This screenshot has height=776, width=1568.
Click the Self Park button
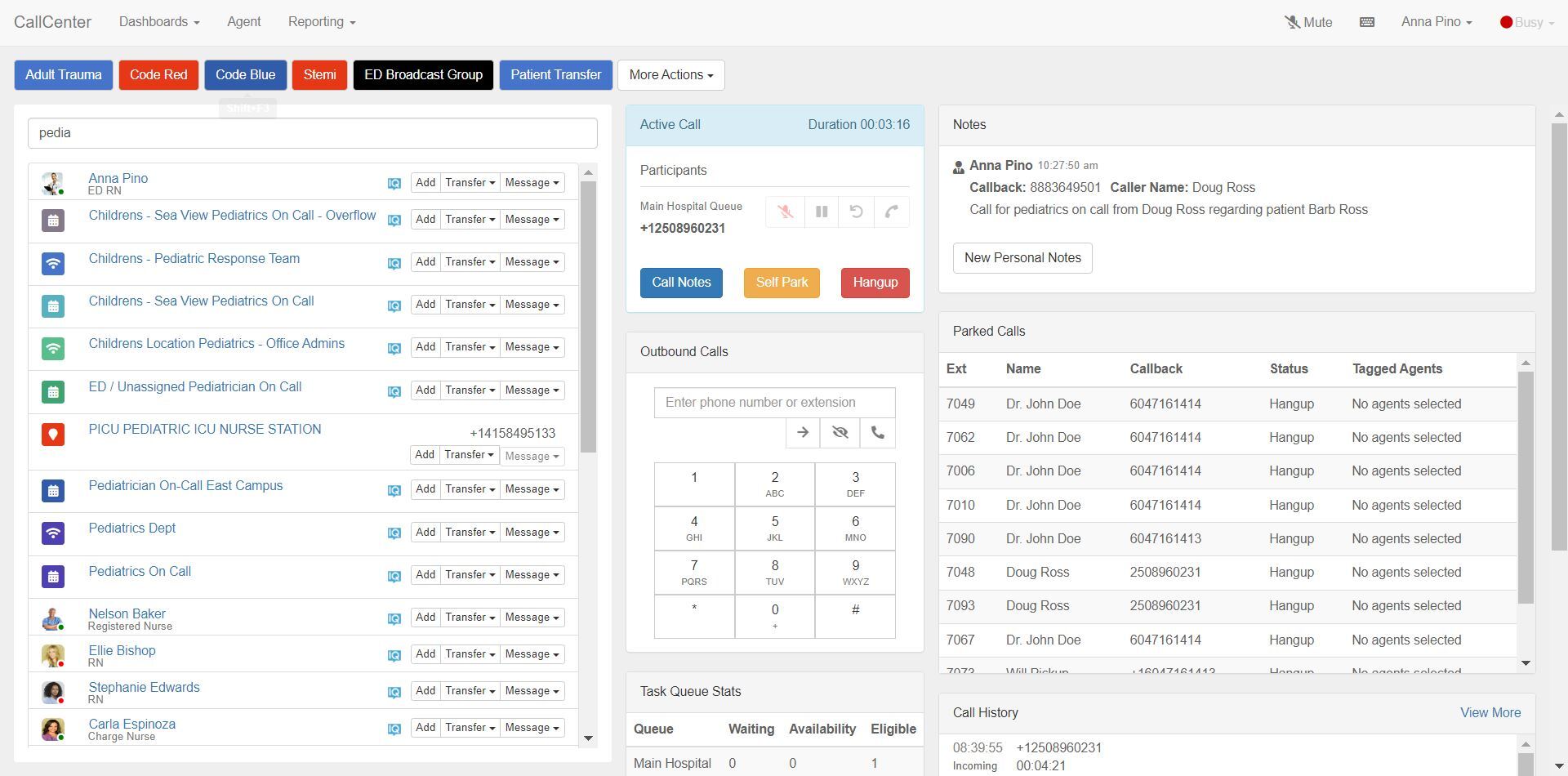point(781,283)
